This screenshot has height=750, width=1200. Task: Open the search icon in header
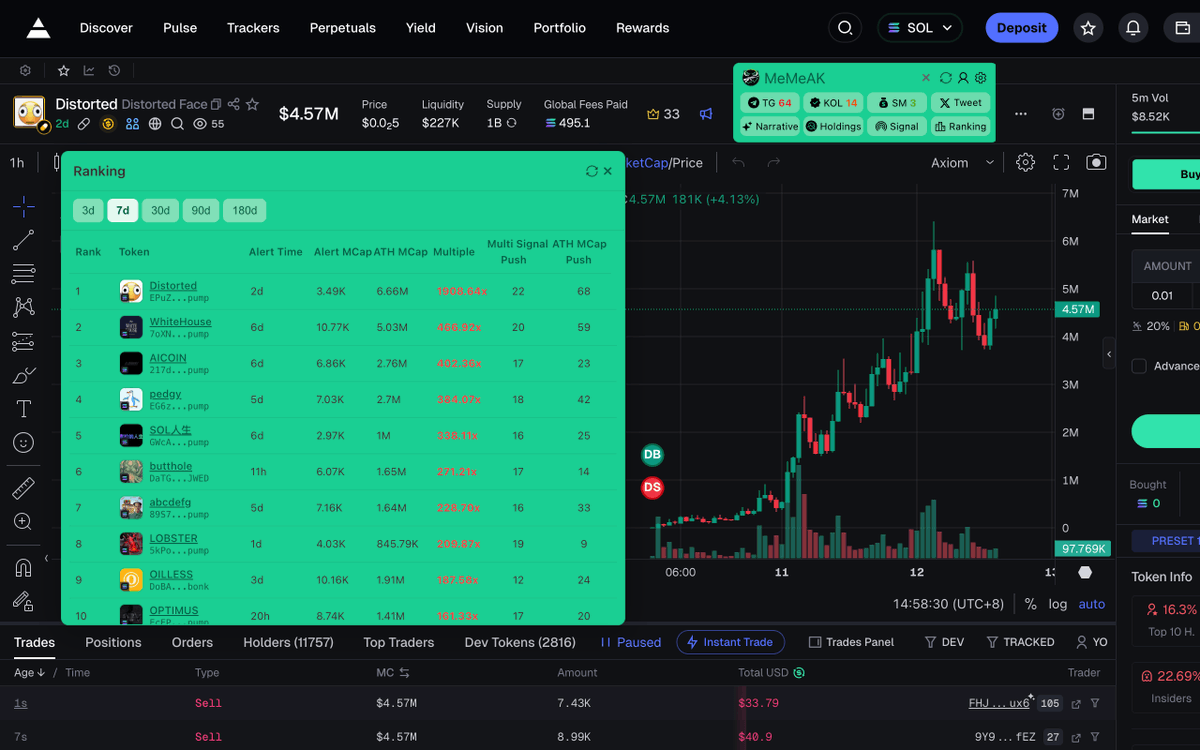pos(845,28)
